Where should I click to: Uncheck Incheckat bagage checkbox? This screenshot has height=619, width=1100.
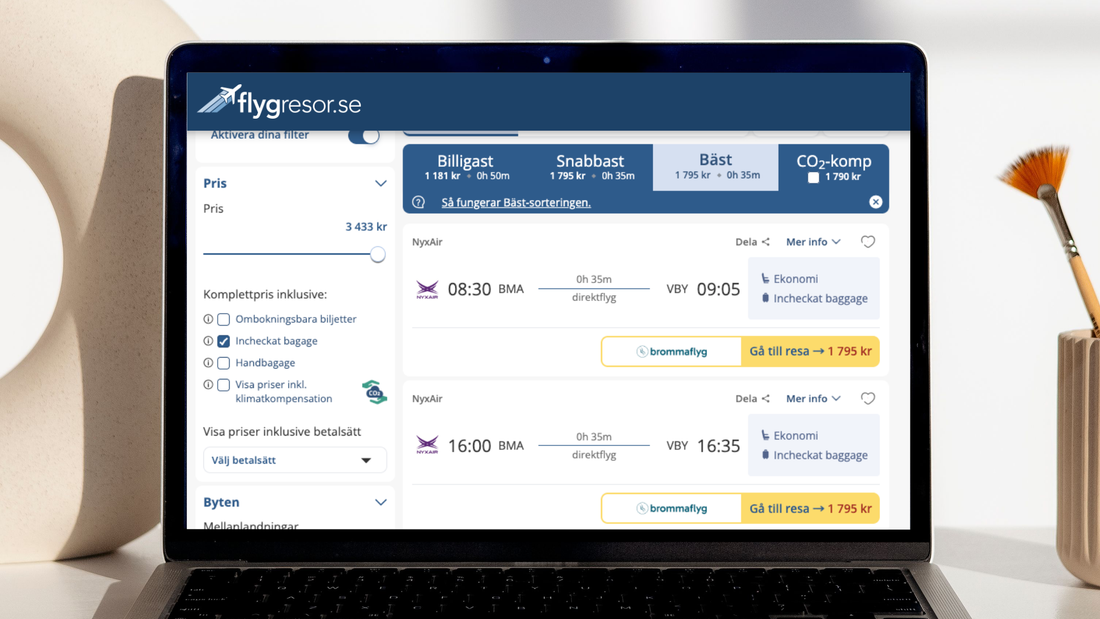click(x=224, y=341)
